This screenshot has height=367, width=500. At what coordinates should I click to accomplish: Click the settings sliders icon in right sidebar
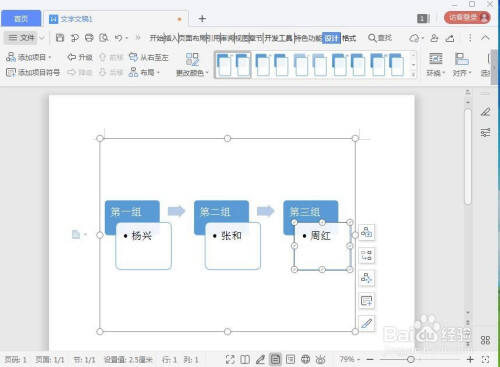486,132
